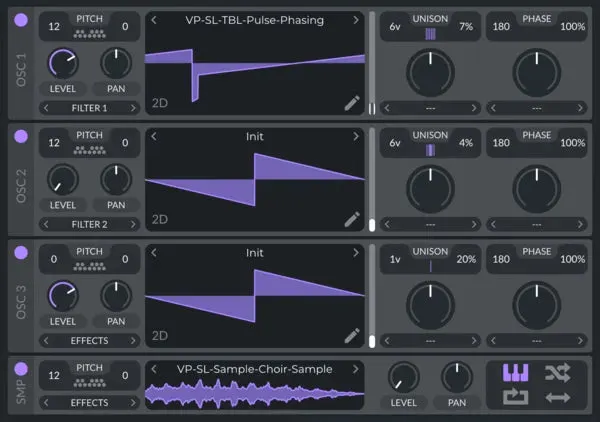Click OSC 2 phase knob
600x422 pixels.
537,189
